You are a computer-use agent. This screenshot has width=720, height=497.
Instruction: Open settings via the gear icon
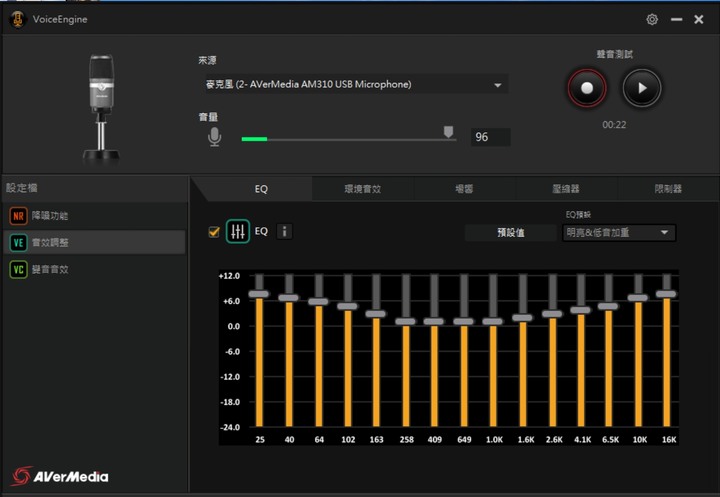652,19
